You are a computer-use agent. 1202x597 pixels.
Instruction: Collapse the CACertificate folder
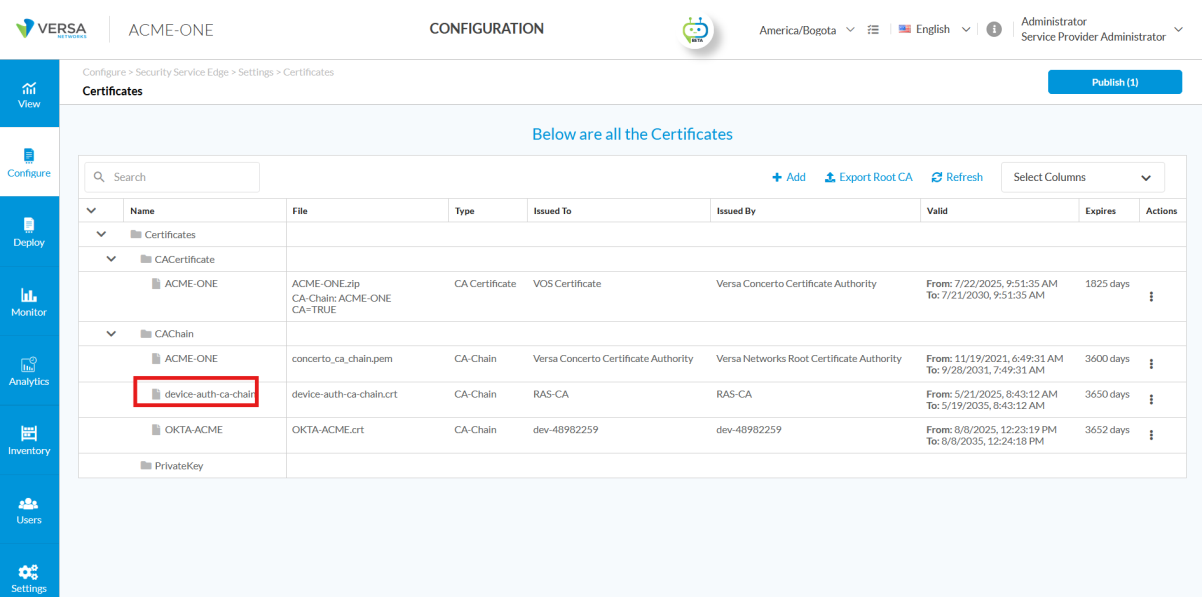tap(112, 259)
